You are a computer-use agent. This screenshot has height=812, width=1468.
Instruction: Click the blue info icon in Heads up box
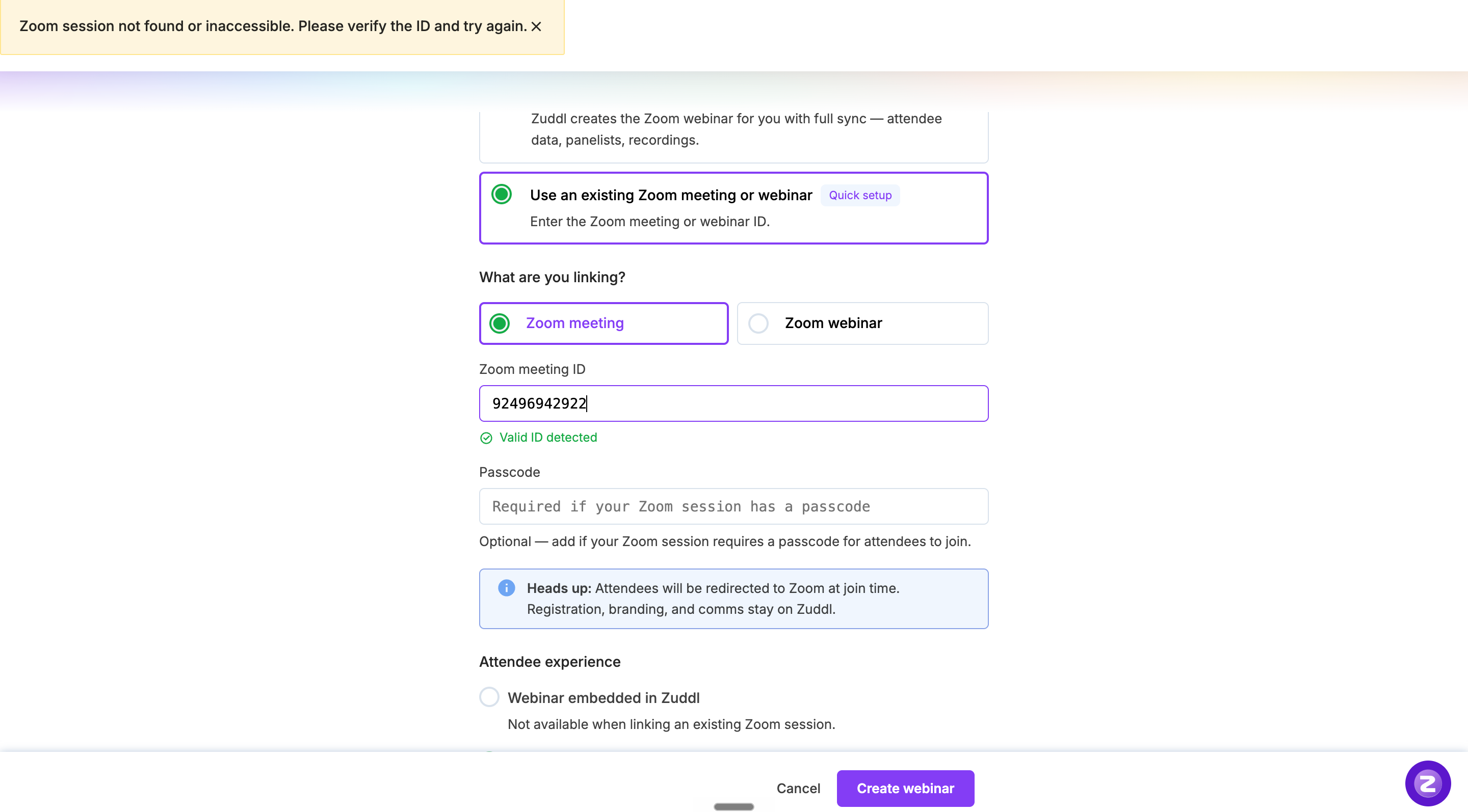[506, 588]
